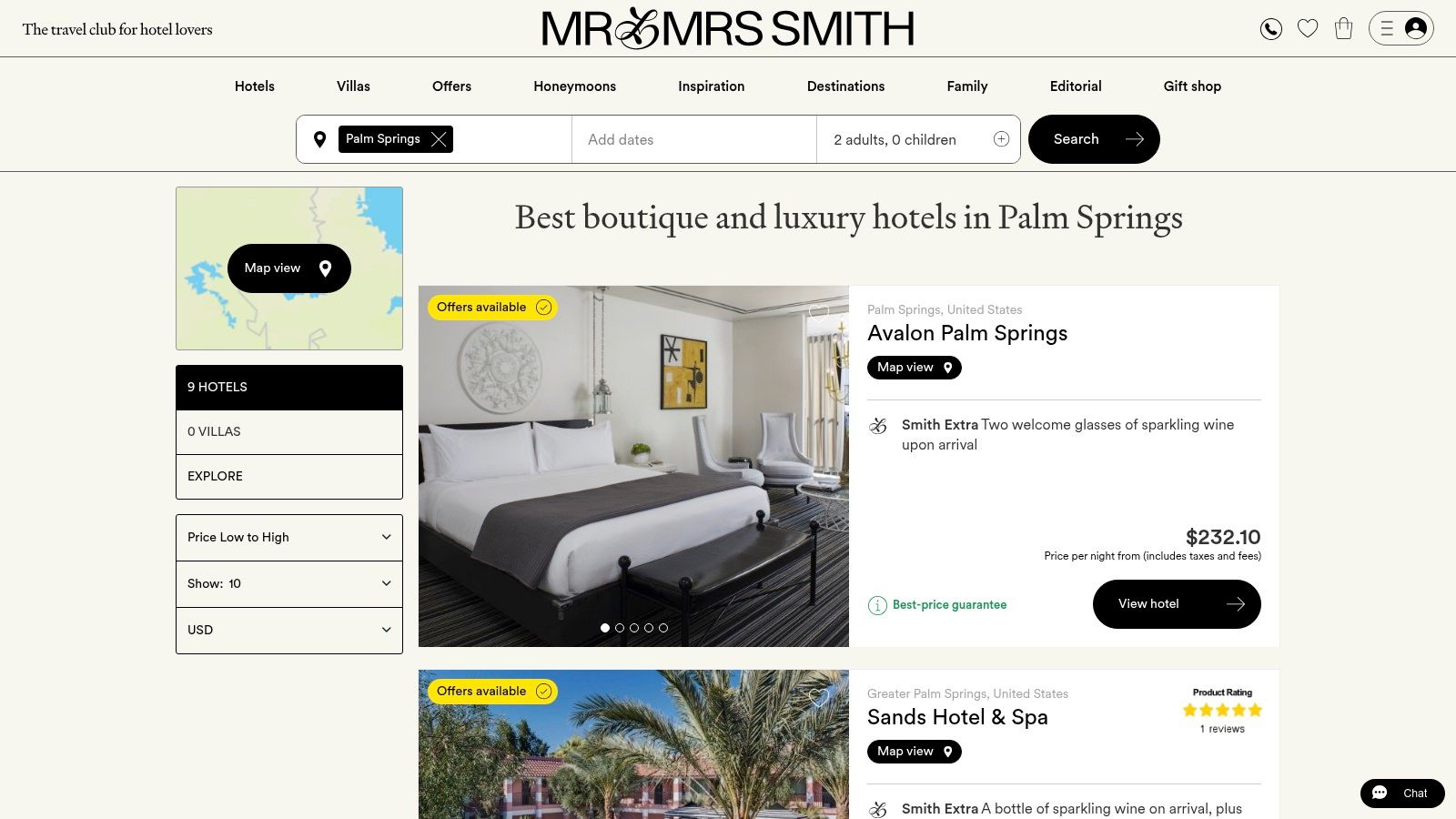Click the Add dates field
The image size is (1456, 819).
694,139
